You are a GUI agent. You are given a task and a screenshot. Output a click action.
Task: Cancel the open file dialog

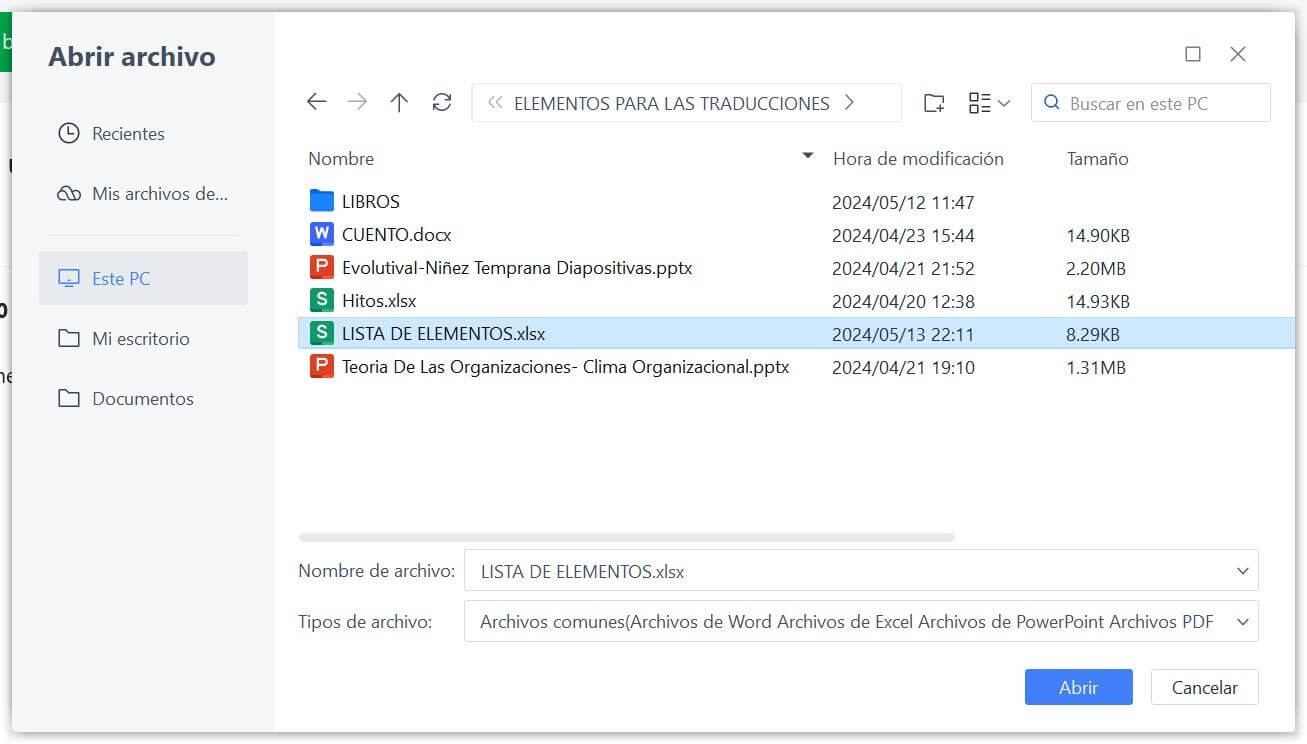[1204, 687]
